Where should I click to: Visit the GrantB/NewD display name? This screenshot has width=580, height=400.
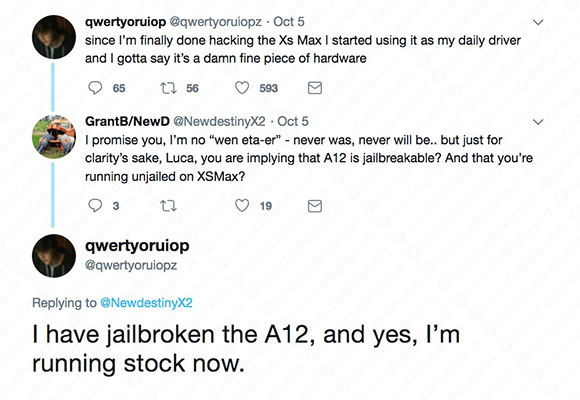coord(127,121)
